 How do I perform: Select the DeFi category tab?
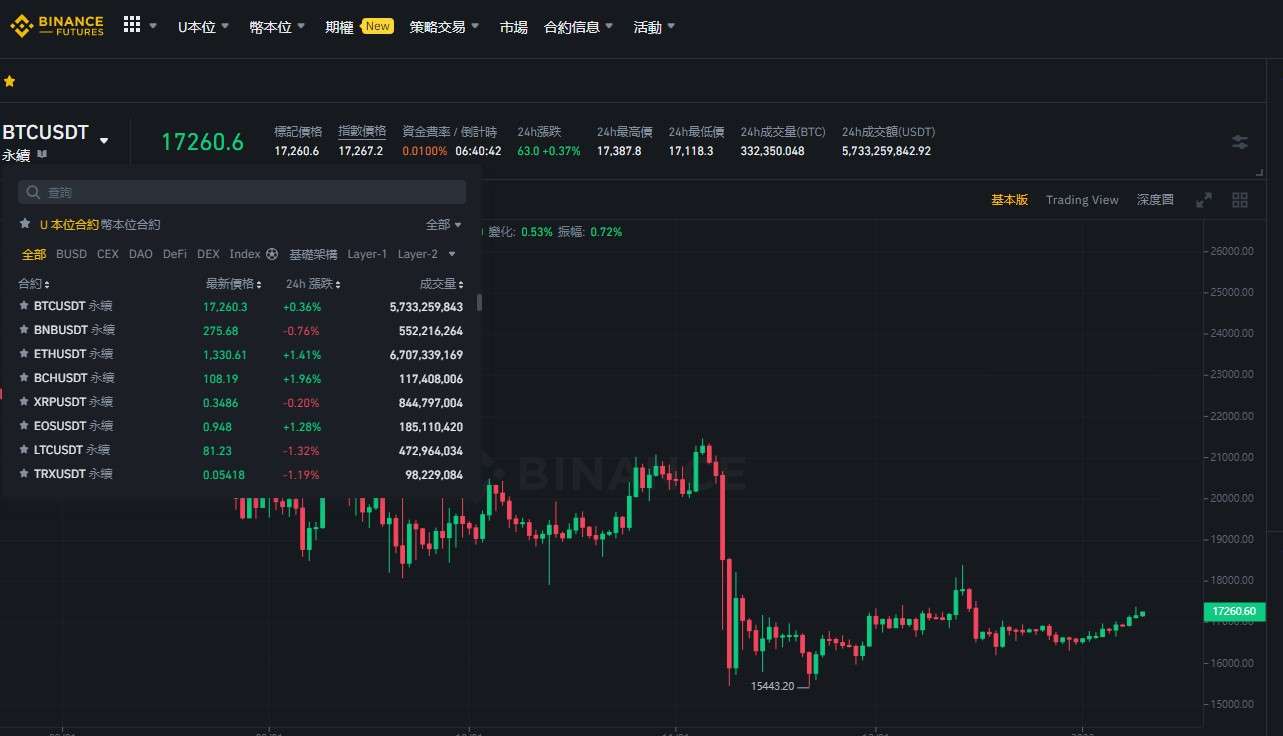pos(175,254)
